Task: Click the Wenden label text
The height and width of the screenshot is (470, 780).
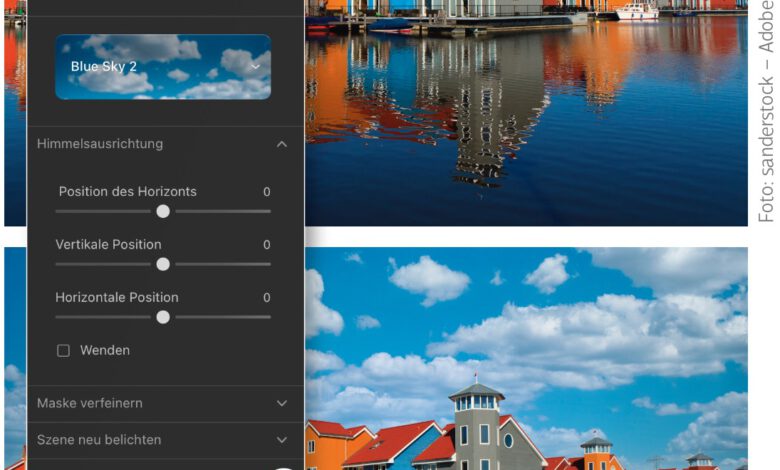Action: [105, 351]
